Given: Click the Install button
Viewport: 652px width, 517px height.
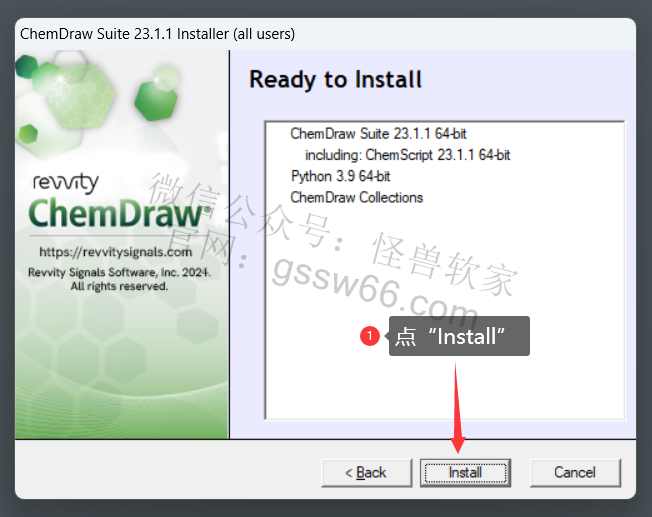Looking at the screenshot, I should tap(465, 472).
